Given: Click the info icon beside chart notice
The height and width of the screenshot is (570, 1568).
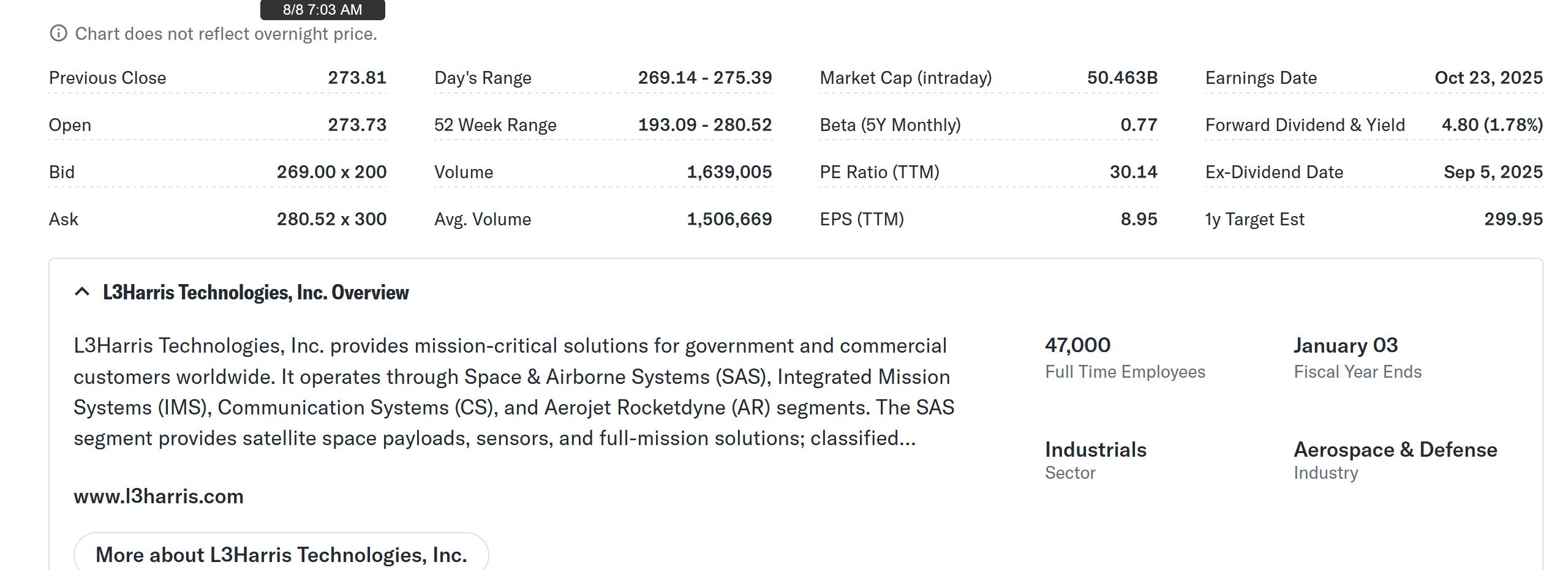Looking at the screenshot, I should tap(58, 34).
